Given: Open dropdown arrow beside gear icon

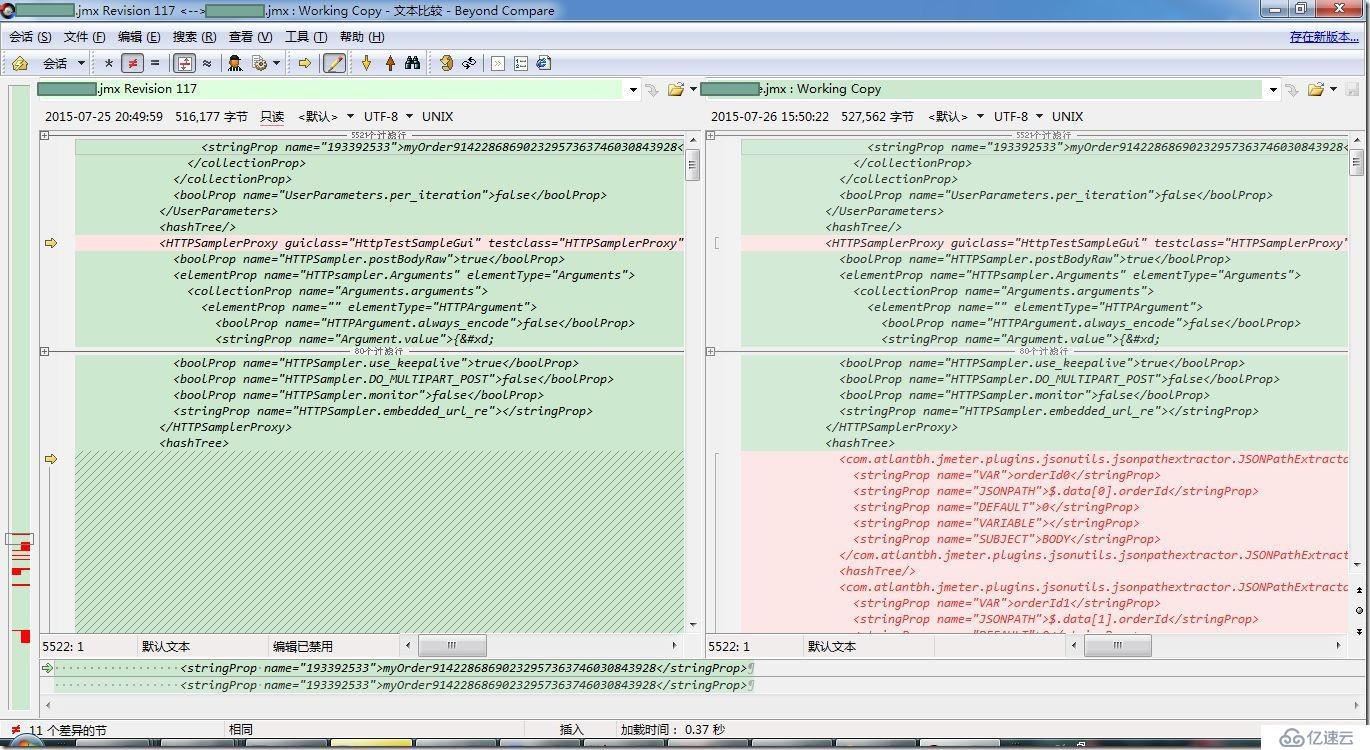Looking at the screenshot, I should [x=275, y=63].
